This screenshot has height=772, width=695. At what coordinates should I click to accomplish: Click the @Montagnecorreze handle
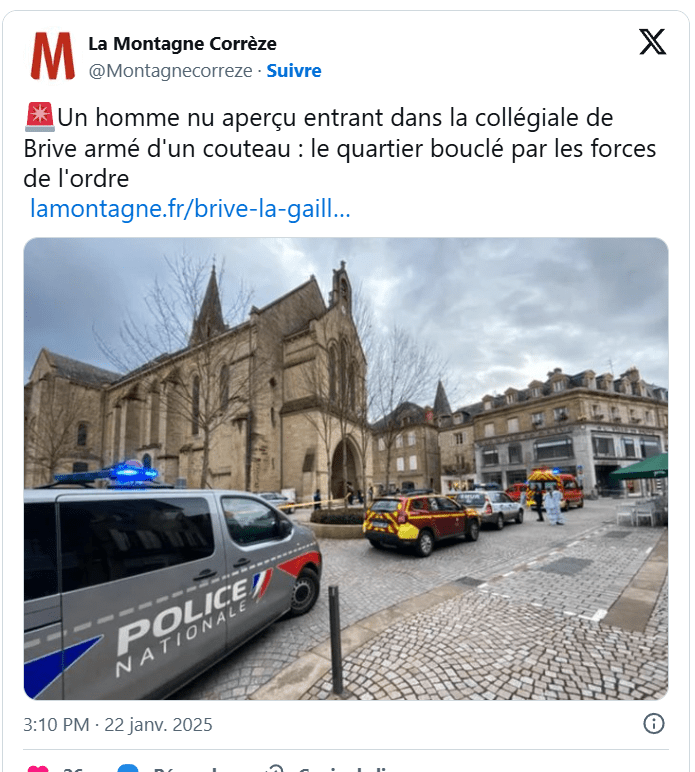(170, 71)
